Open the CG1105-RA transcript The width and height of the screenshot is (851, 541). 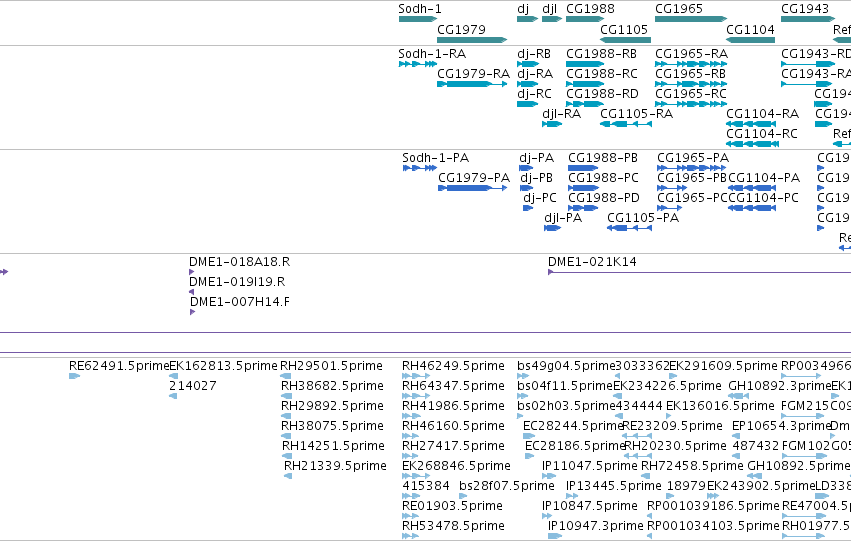[x=637, y=114]
